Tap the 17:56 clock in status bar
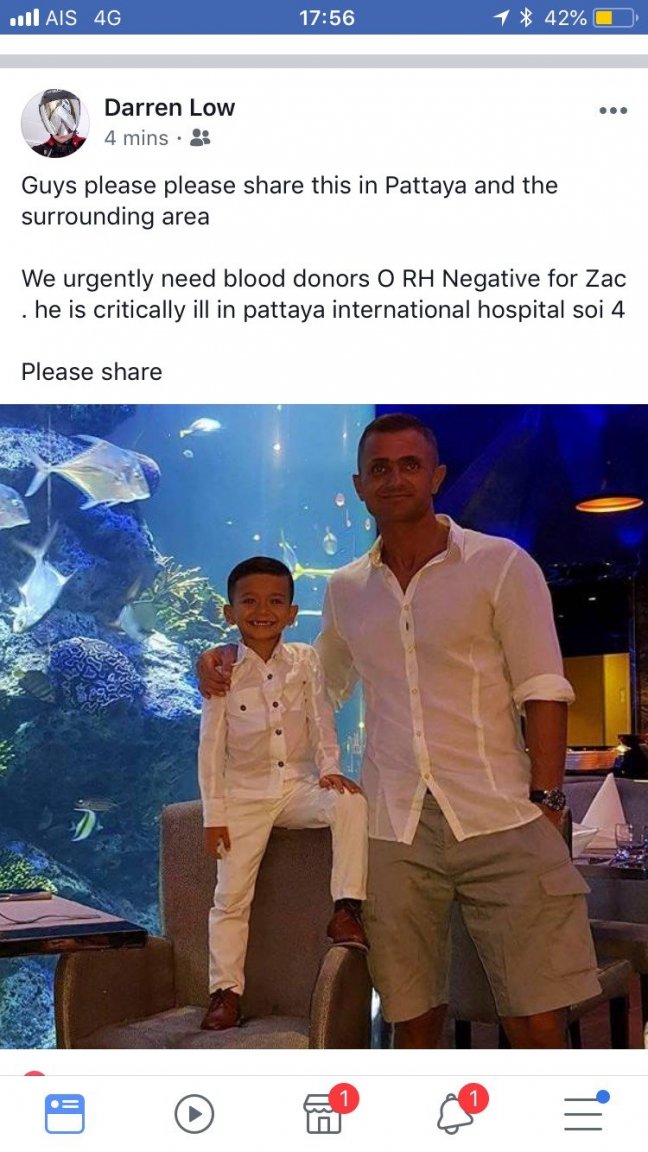648x1152 pixels. [327, 18]
